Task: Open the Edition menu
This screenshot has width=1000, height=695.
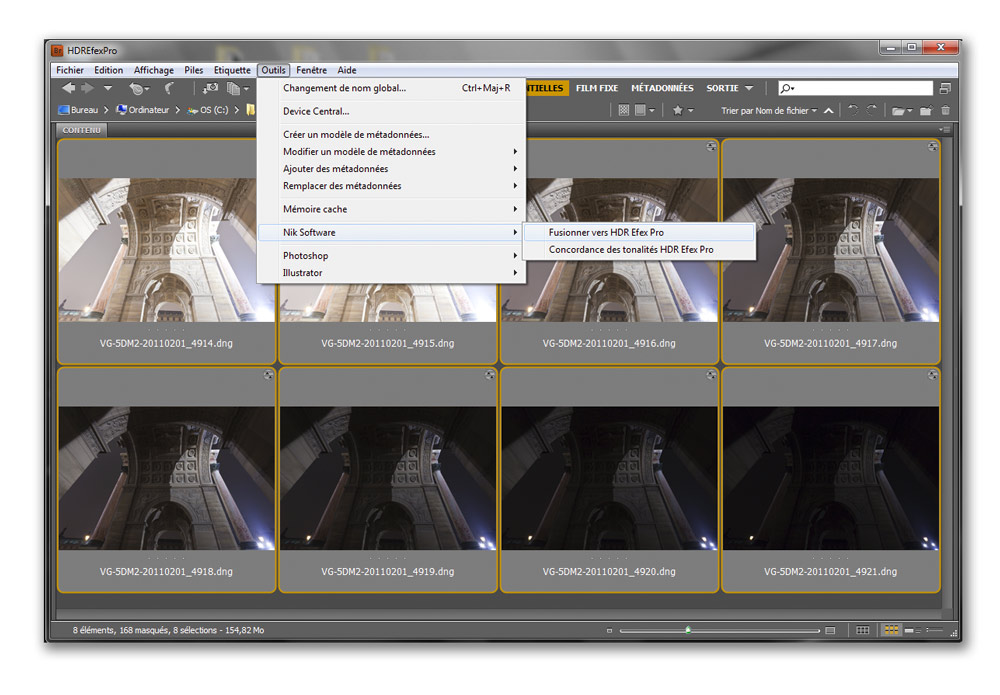Action: click(x=108, y=70)
